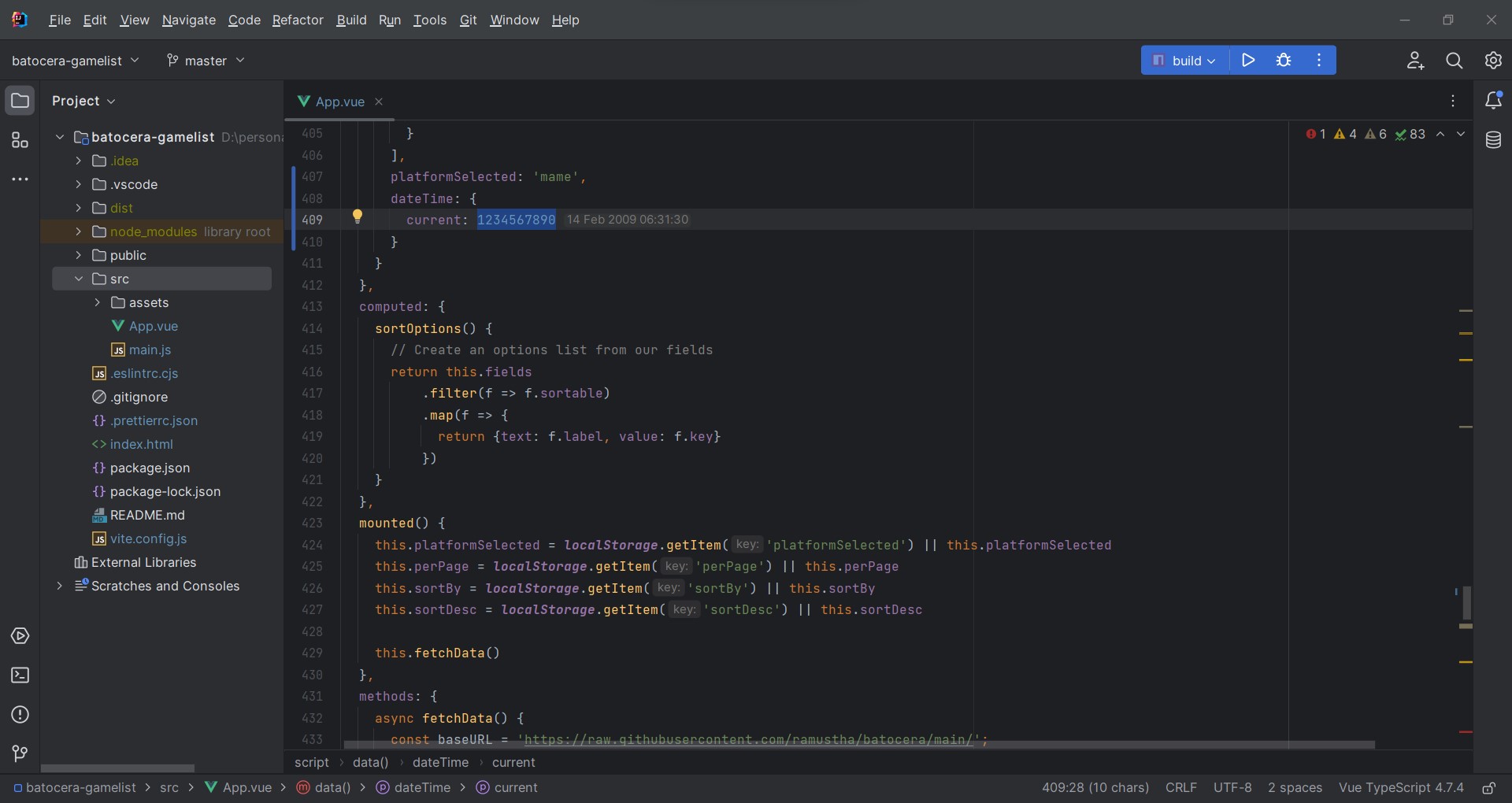Viewport: 1512px width, 803px height.
Task: Open vite.config.js file
Action: tap(148, 538)
